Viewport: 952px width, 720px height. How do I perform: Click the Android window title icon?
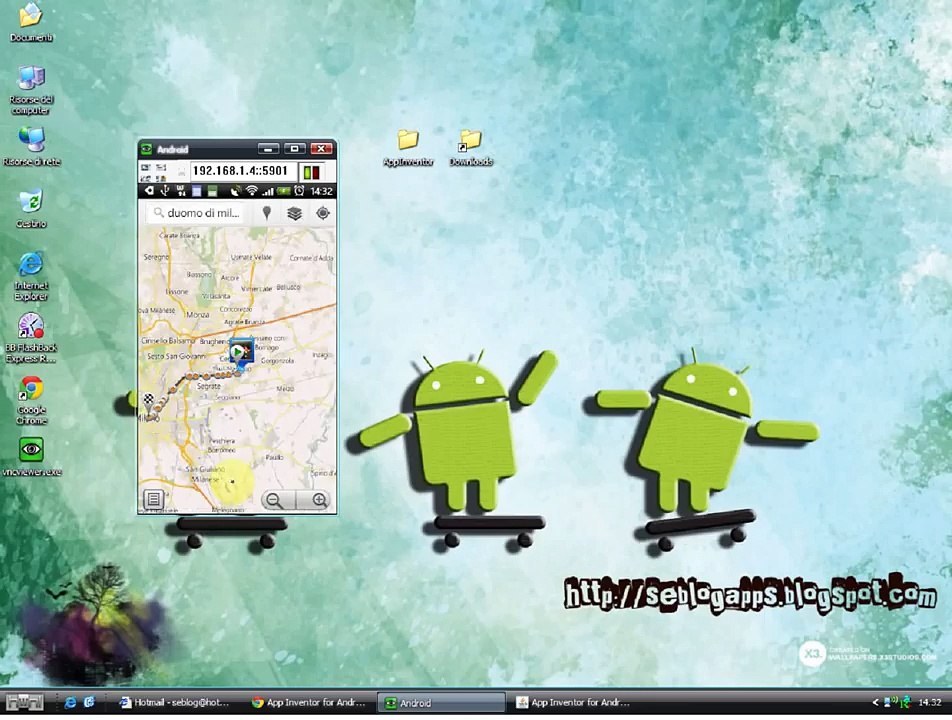click(146, 149)
